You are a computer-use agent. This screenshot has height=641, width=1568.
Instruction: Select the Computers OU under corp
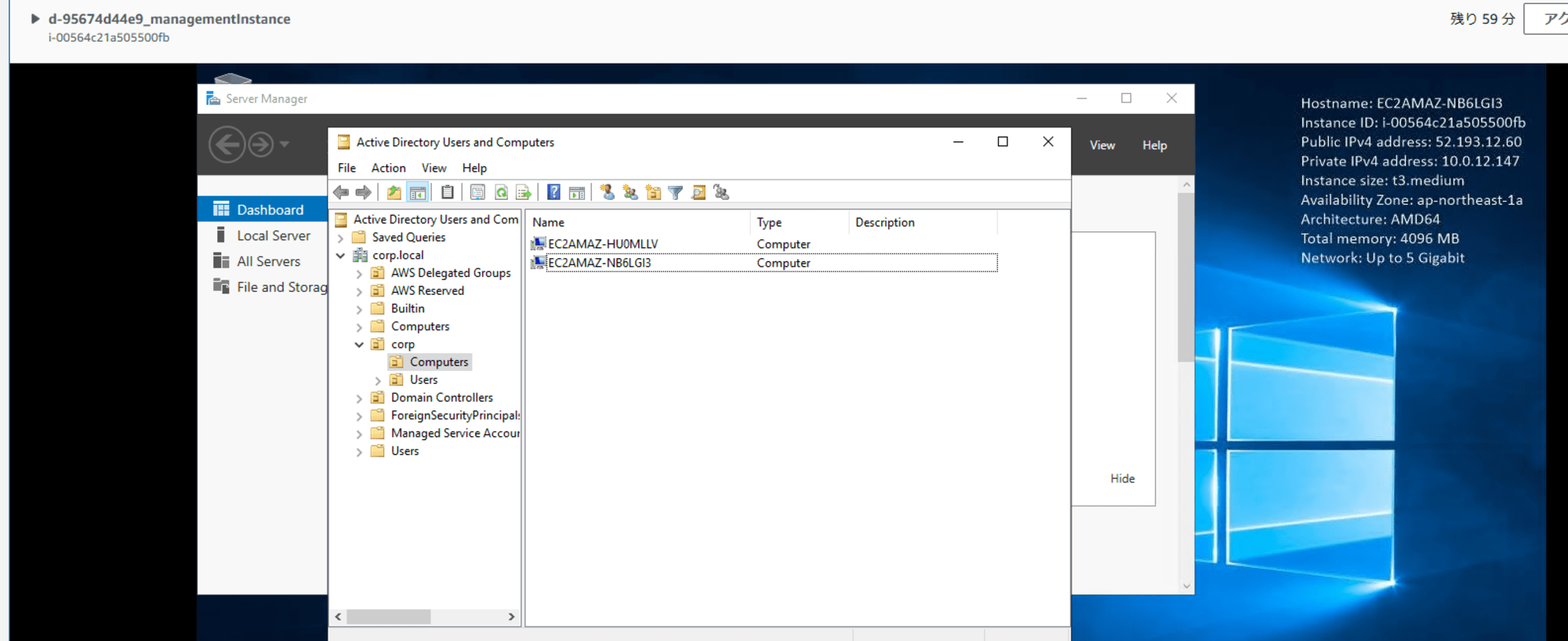(x=430, y=362)
